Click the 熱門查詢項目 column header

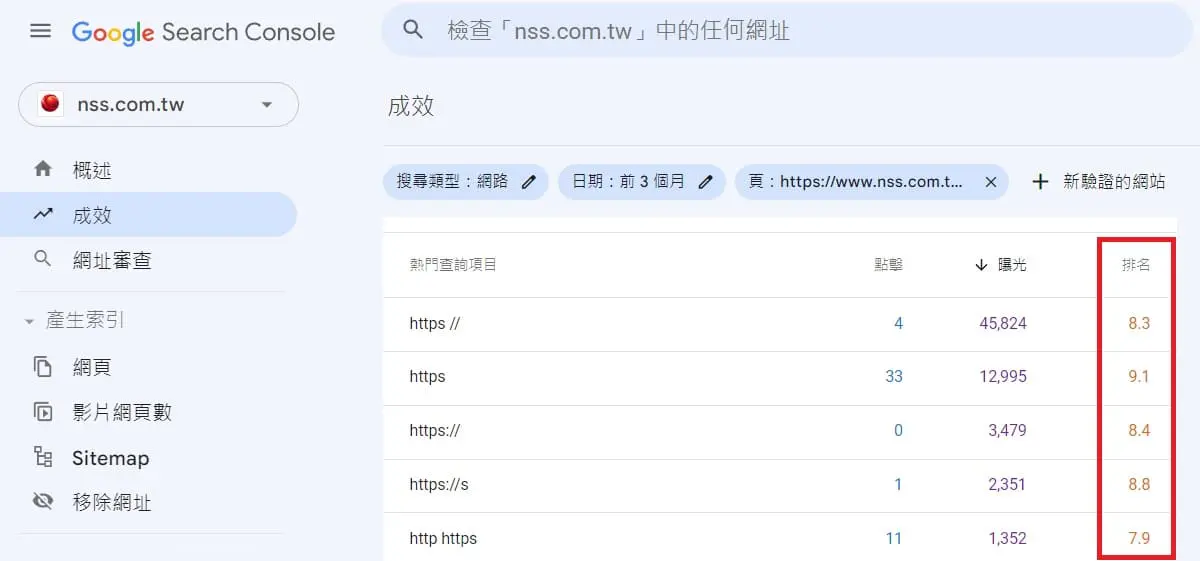point(453,265)
